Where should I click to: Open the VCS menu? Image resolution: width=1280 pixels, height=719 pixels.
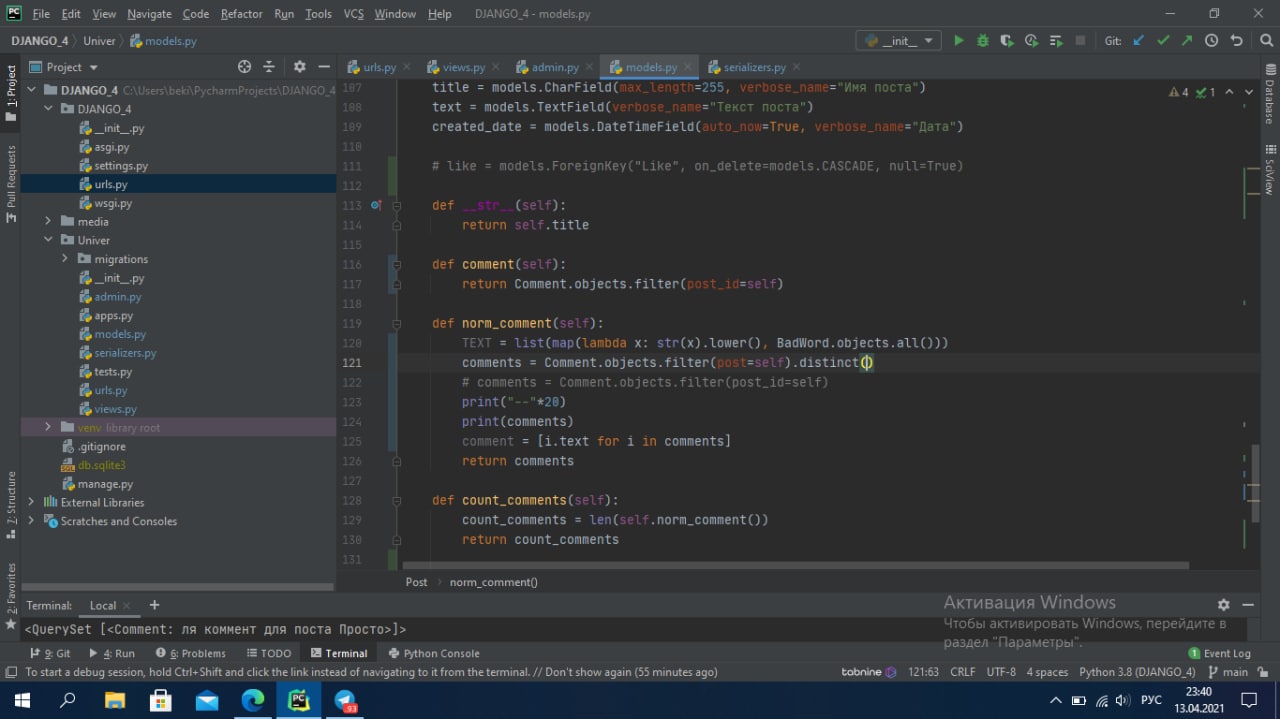pyautogui.click(x=353, y=14)
